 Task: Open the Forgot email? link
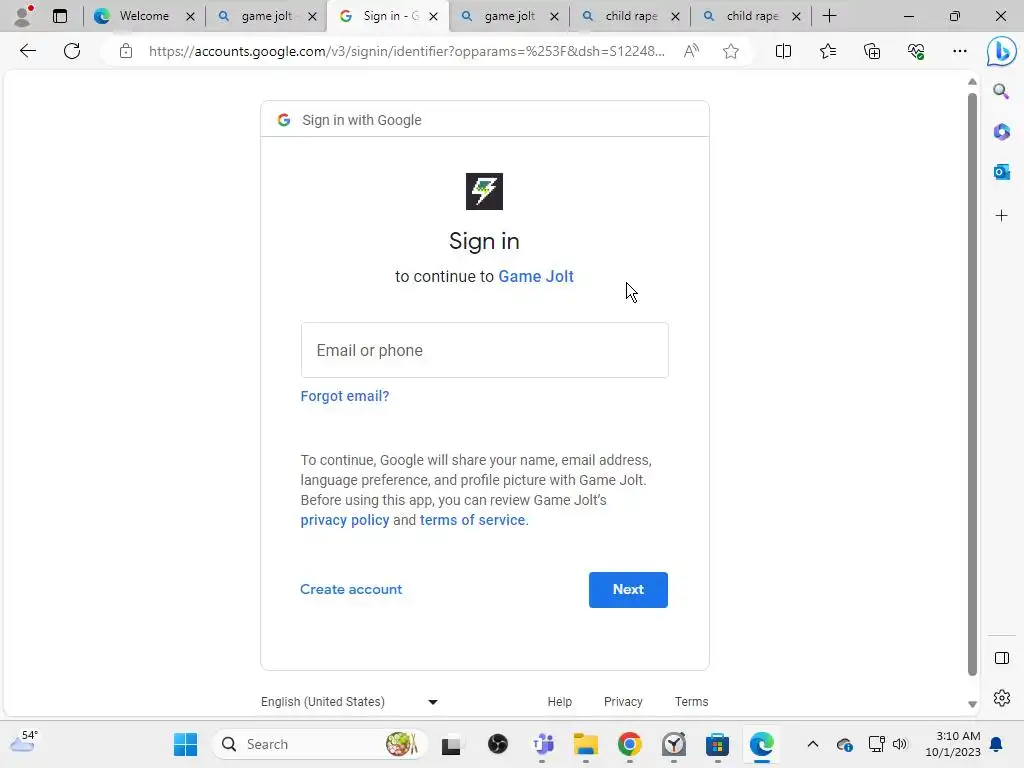tap(345, 396)
